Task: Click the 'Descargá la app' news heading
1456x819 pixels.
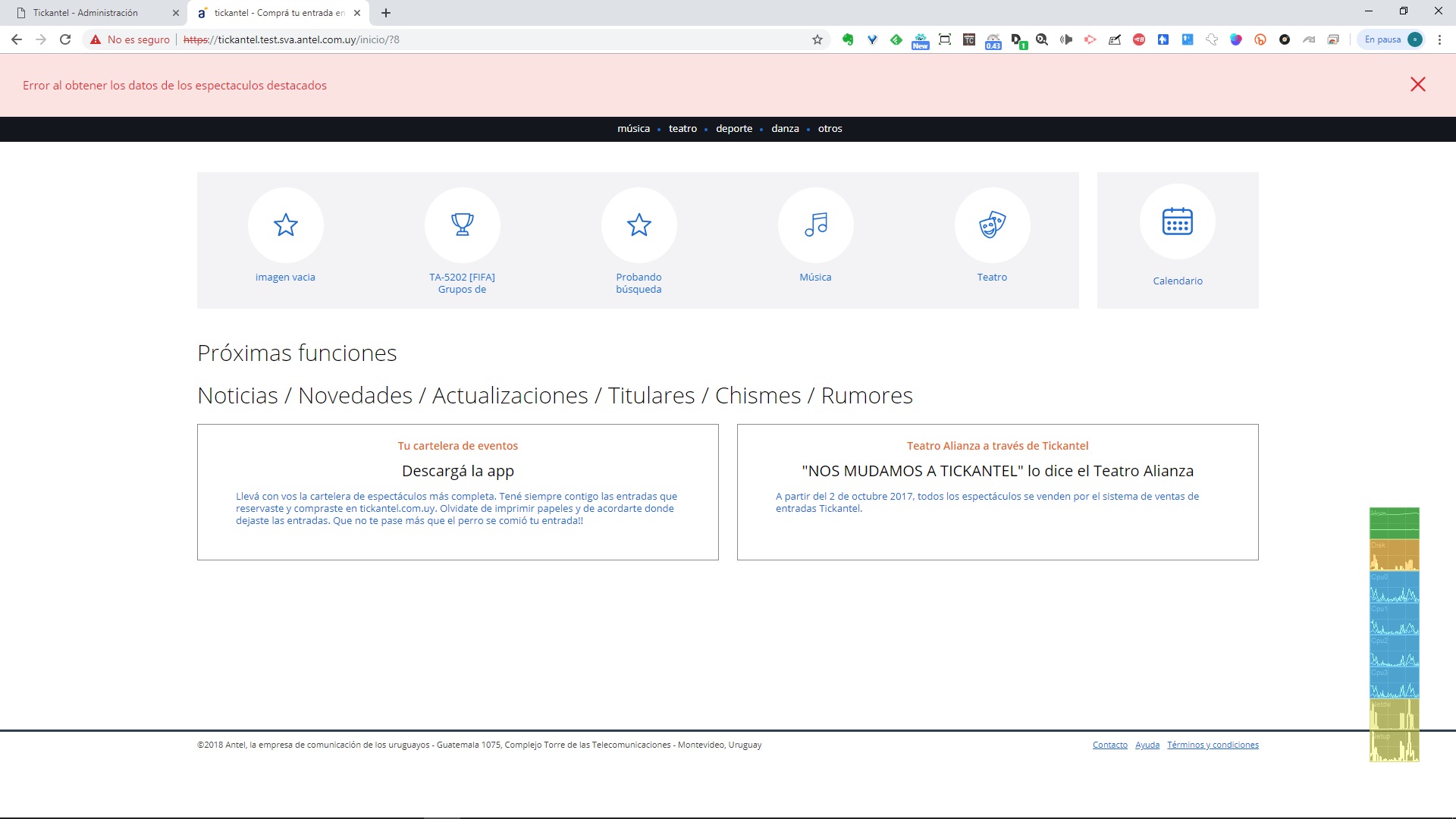Action: [457, 471]
